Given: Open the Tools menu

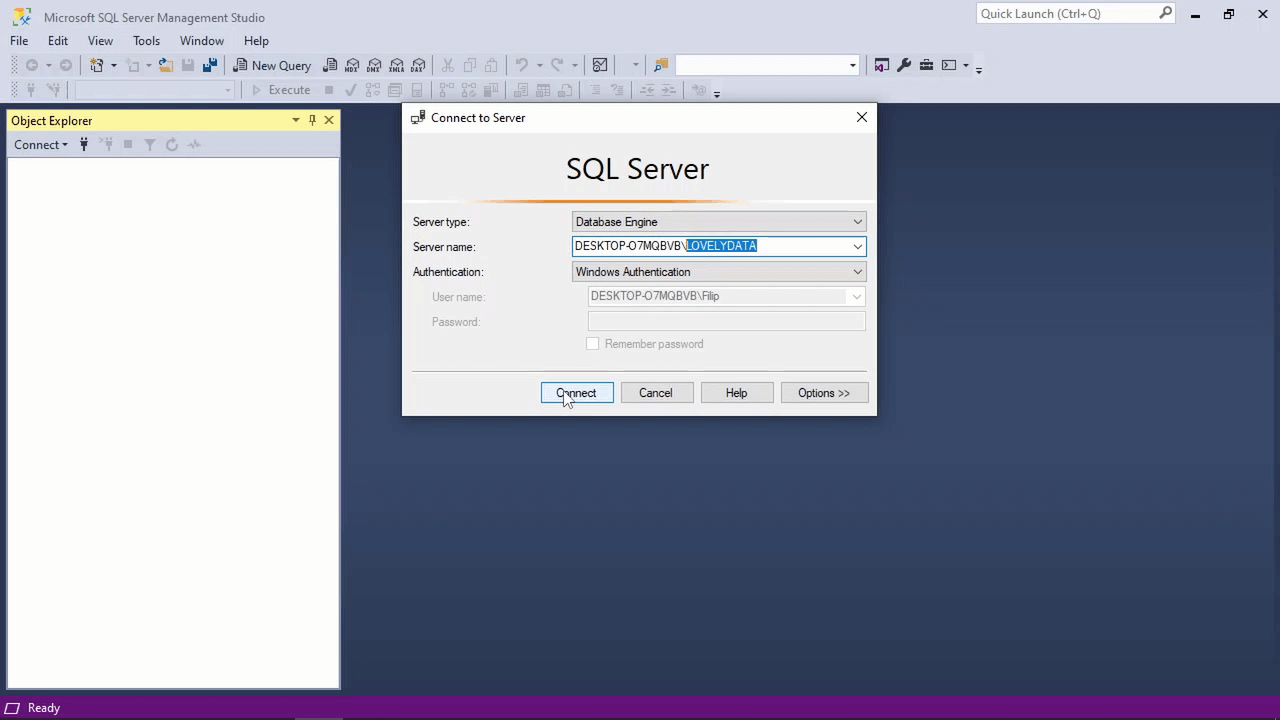Looking at the screenshot, I should 146,41.
